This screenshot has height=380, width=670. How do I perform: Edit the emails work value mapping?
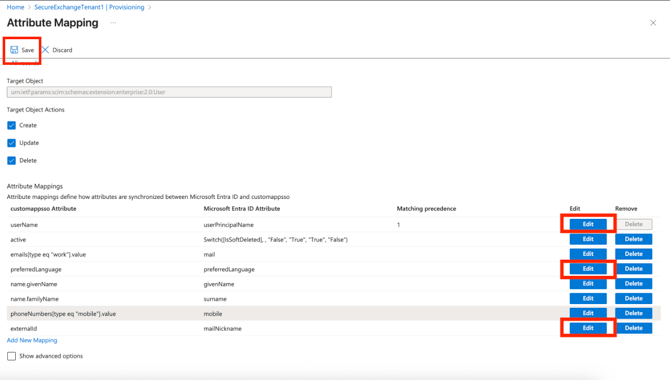click(x=588, y=254)
